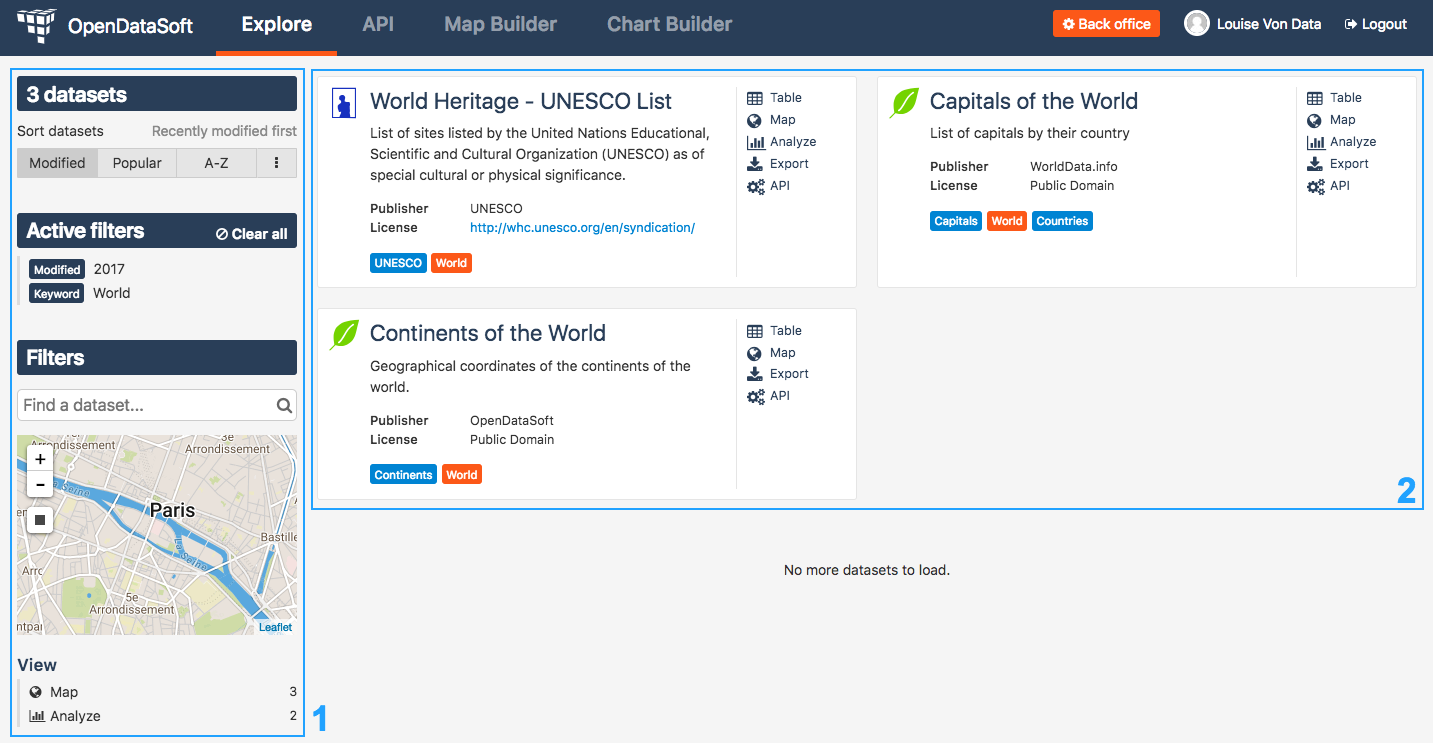This screenshot has width=1433, height=743.
Task: Export the Capitals of the World dataset
Action: 1338,164
